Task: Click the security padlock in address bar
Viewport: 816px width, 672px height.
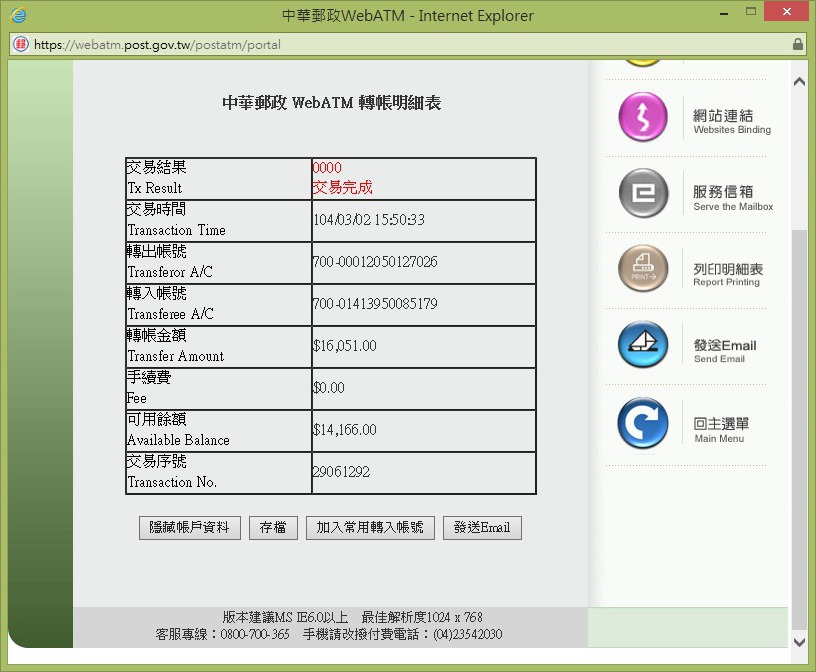Action: point(797,44)
